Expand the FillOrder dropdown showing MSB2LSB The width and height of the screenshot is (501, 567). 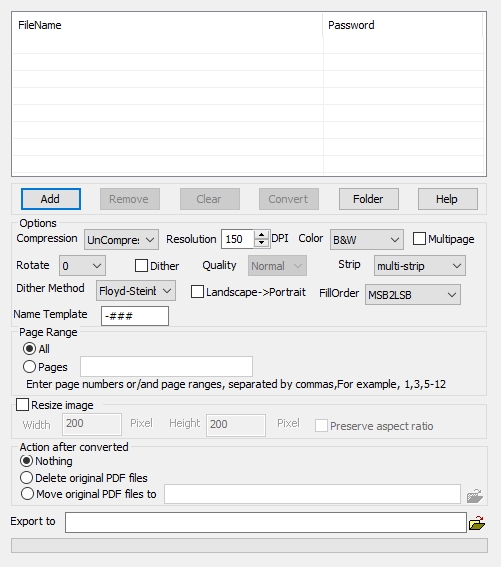click(413, 295)
